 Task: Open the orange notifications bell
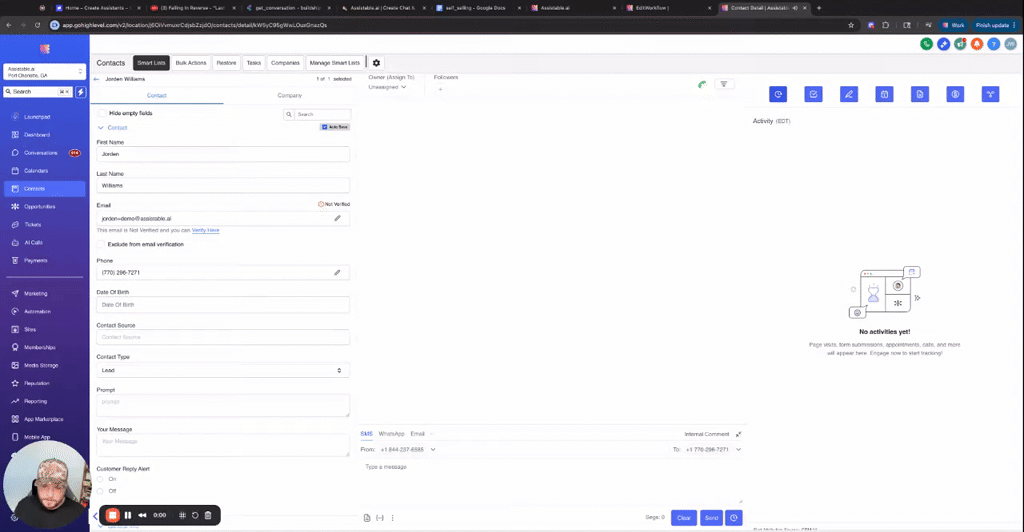[x=976, y=44]
